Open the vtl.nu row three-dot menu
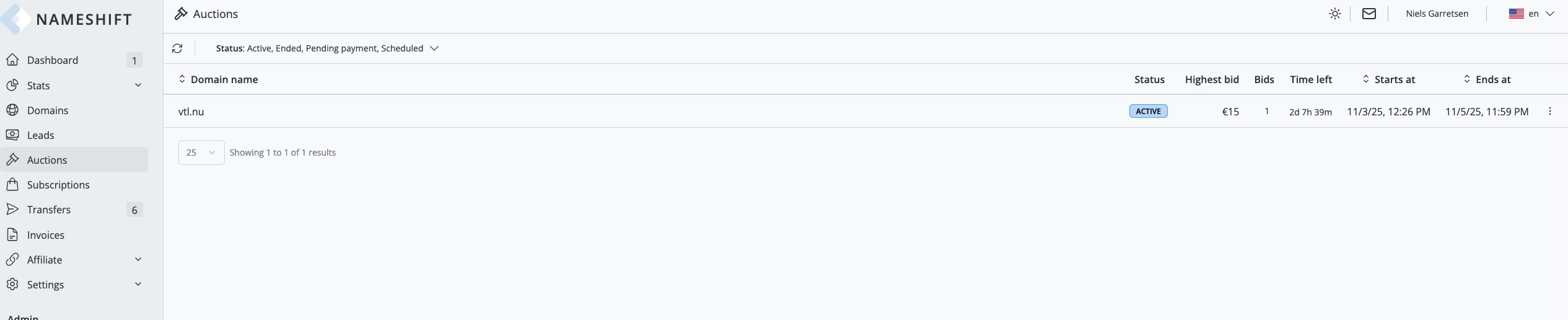1568x320 pixels. [x=1550, y=112]
